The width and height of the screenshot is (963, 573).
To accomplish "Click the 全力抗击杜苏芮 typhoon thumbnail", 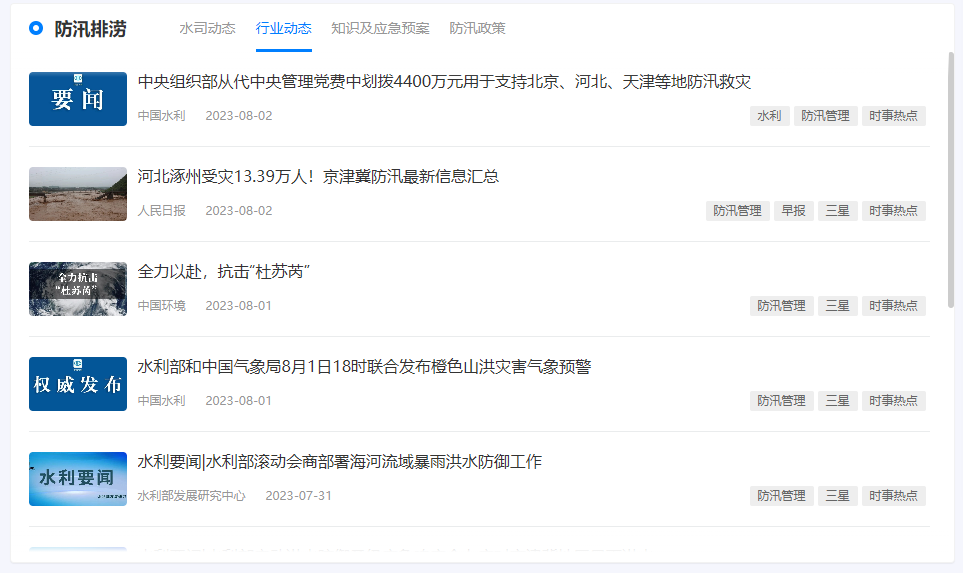I will pos(78,289).
